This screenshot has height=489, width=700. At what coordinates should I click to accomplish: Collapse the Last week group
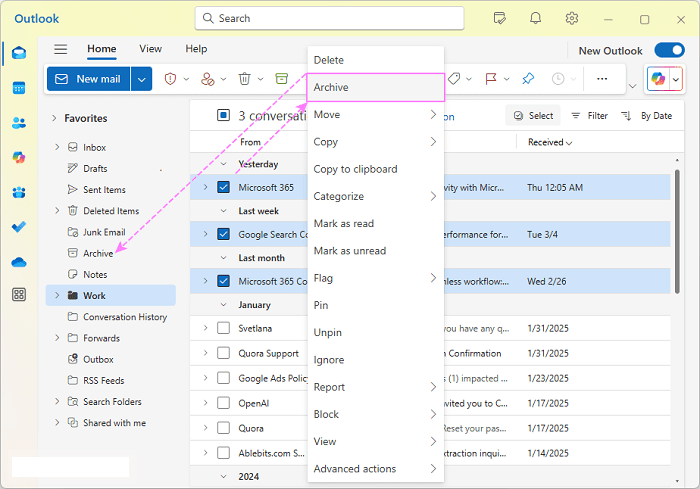[224, 211]
